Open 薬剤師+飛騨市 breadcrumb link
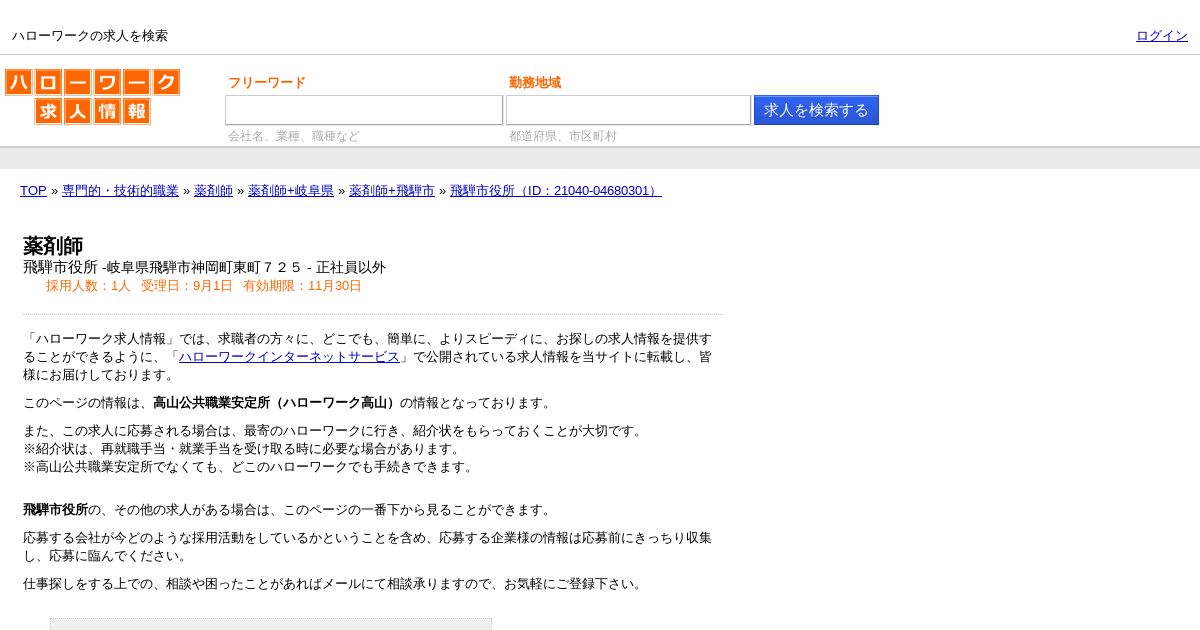1200x630 pixels. (x=392, y=191)
